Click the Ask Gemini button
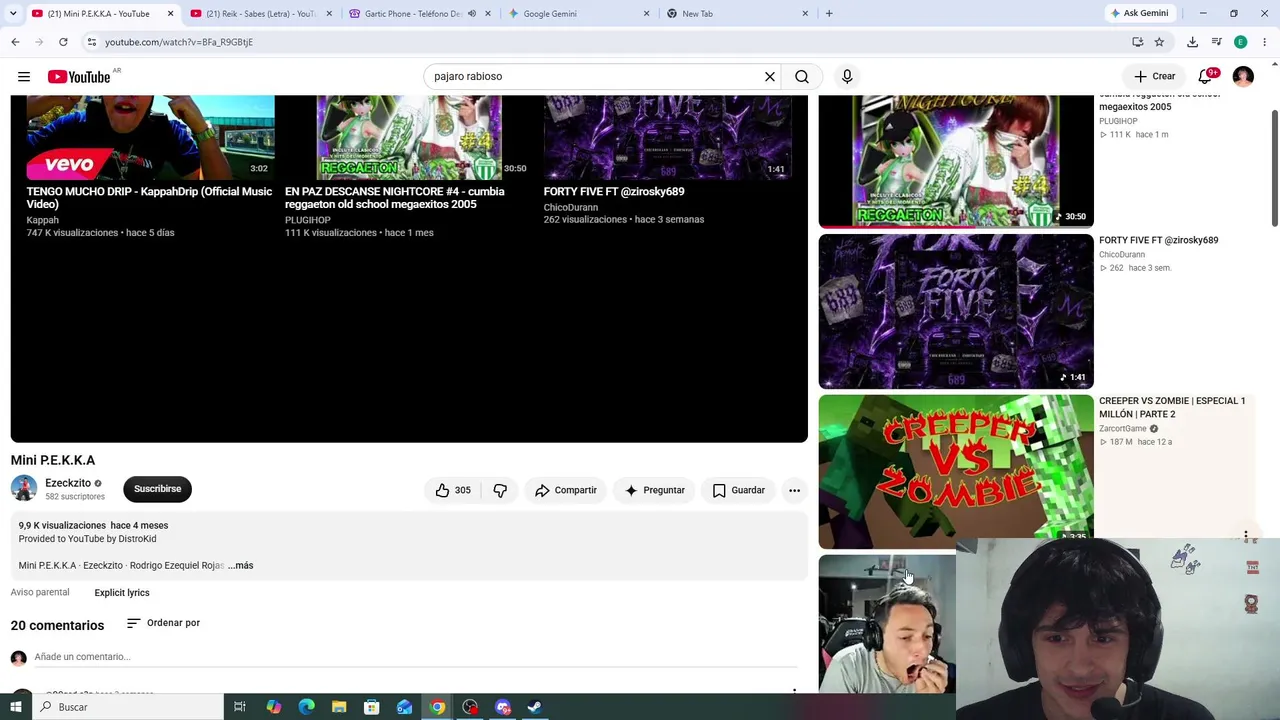This screenshot has height=720, width=1280. pos(1139,13)
